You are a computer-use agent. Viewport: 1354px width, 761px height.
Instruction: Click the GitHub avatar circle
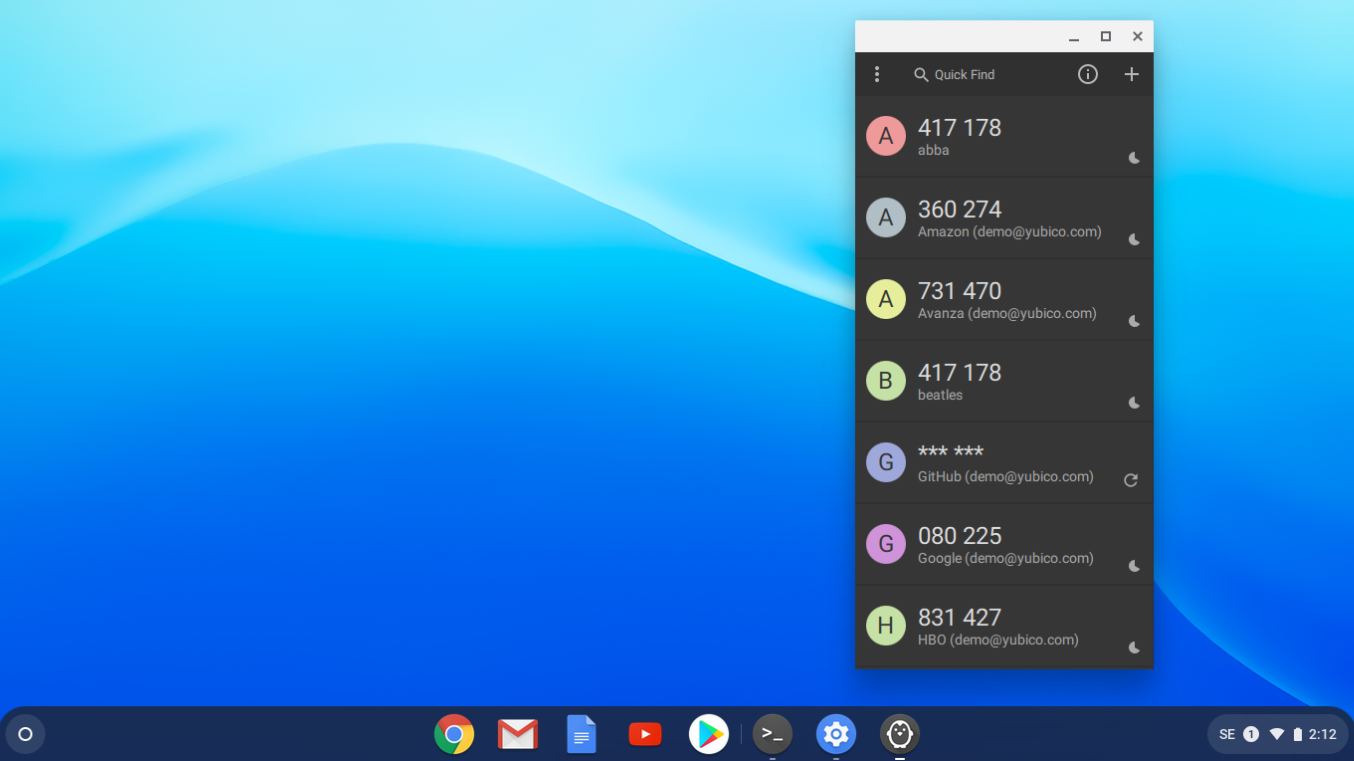886,462
